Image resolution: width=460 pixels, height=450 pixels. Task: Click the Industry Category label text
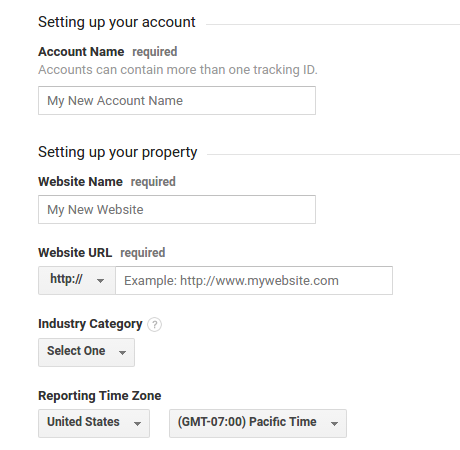(x=90, y=324)
